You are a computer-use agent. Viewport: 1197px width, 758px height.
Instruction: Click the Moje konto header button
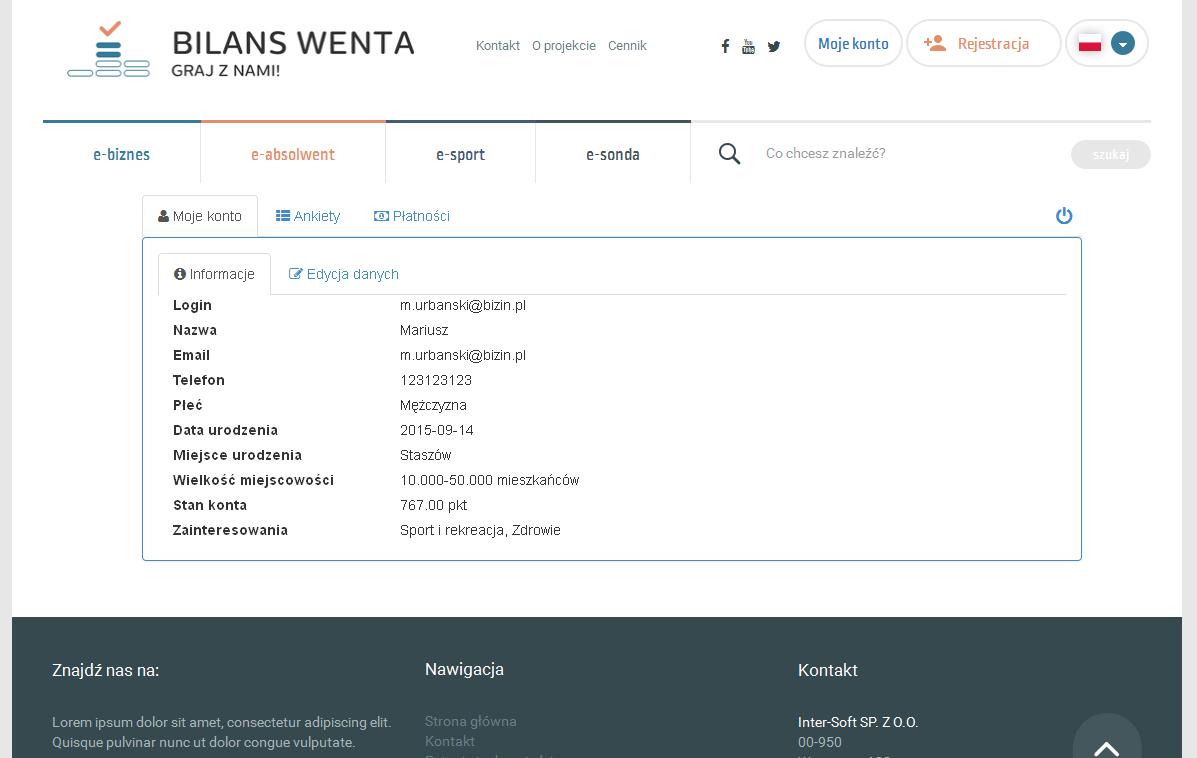[853, 44]
